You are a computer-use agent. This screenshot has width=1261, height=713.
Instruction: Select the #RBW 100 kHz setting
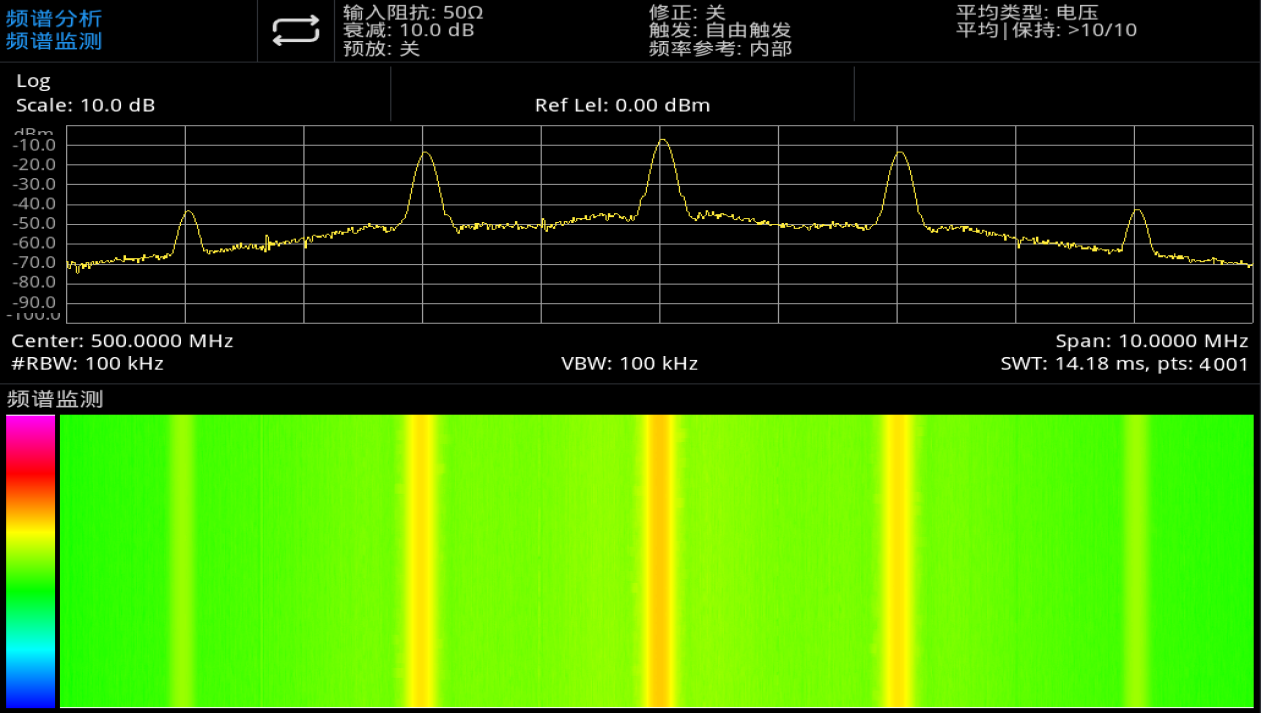87,364
